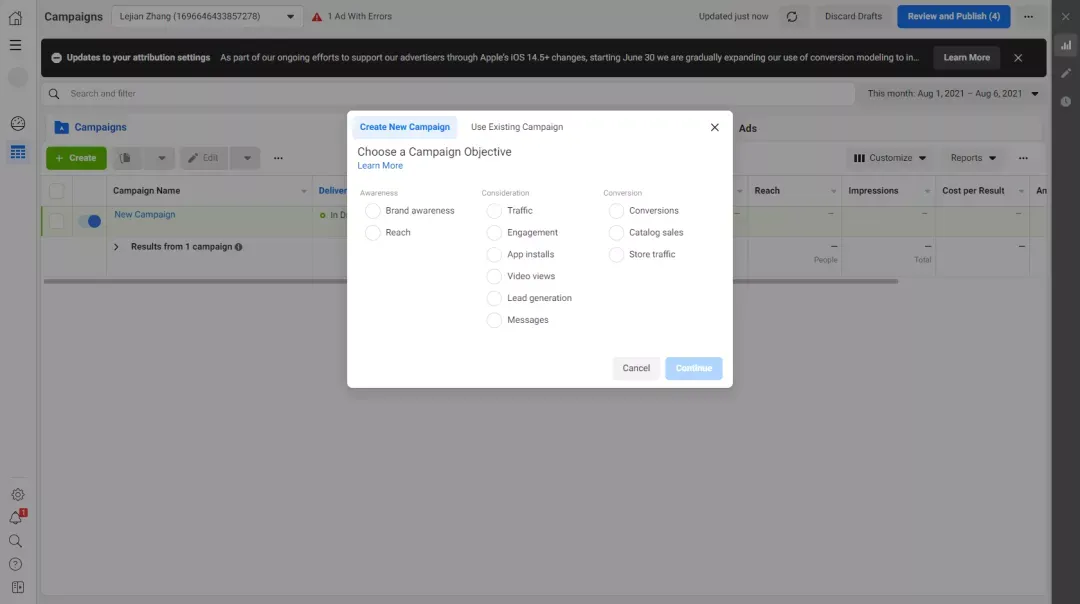Select Traffic objective

pos(494,211)
